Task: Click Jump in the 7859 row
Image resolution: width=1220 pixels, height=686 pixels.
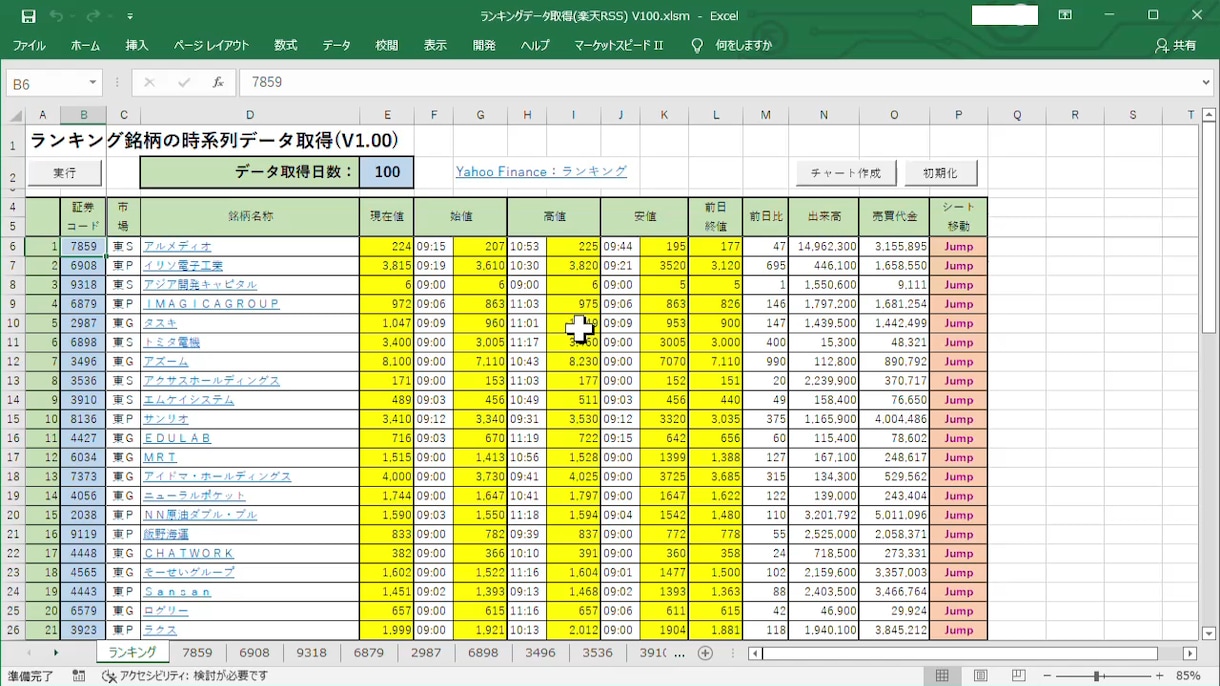Action: [958, 247]
